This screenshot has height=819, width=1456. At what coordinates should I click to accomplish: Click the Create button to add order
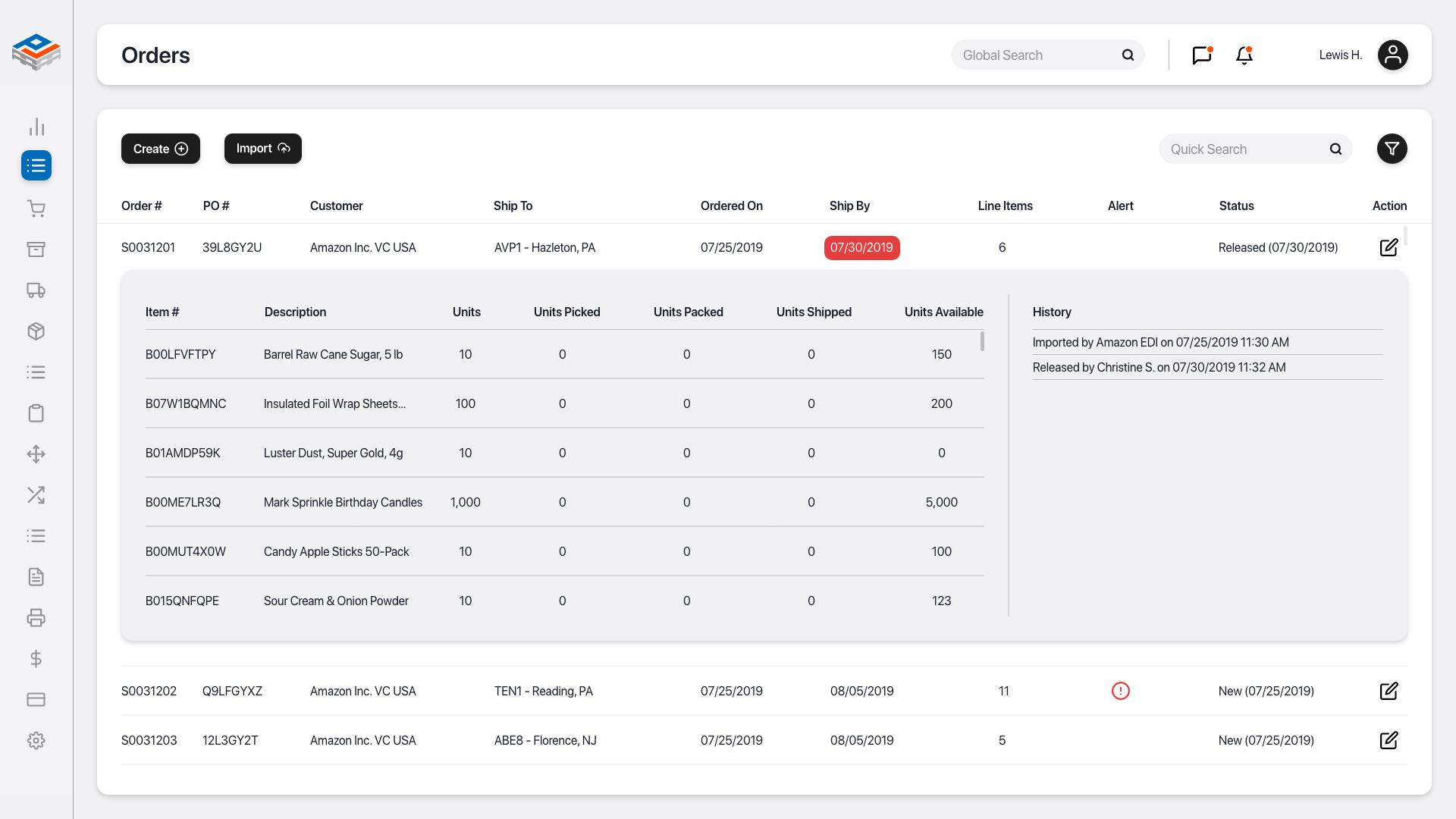(x=160, y=148)
